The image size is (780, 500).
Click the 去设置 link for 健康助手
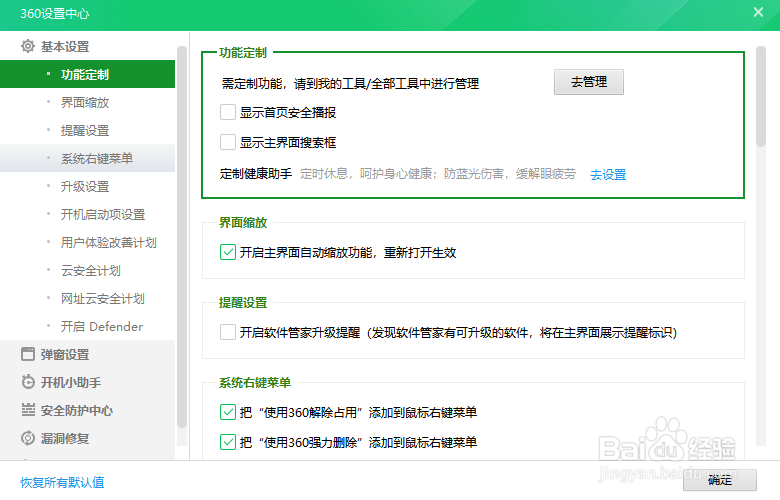(x=608, y=174)
